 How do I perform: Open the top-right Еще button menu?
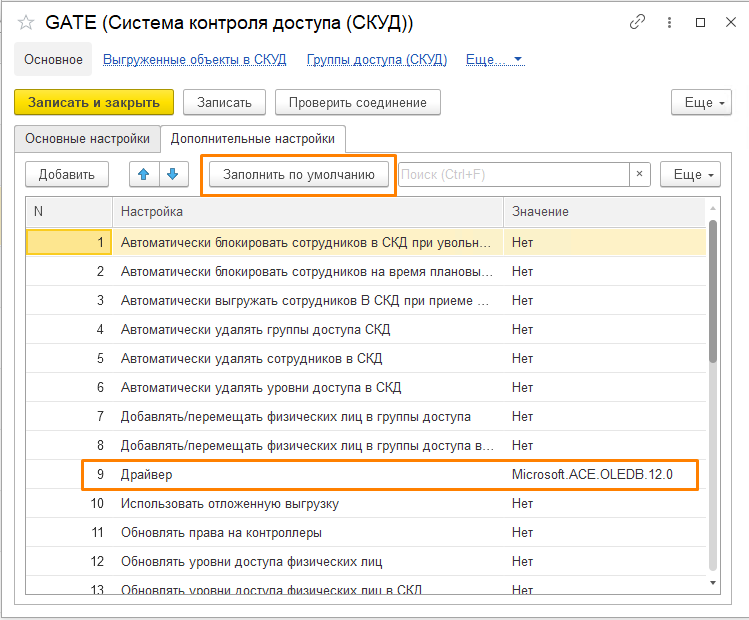point(704,102)
